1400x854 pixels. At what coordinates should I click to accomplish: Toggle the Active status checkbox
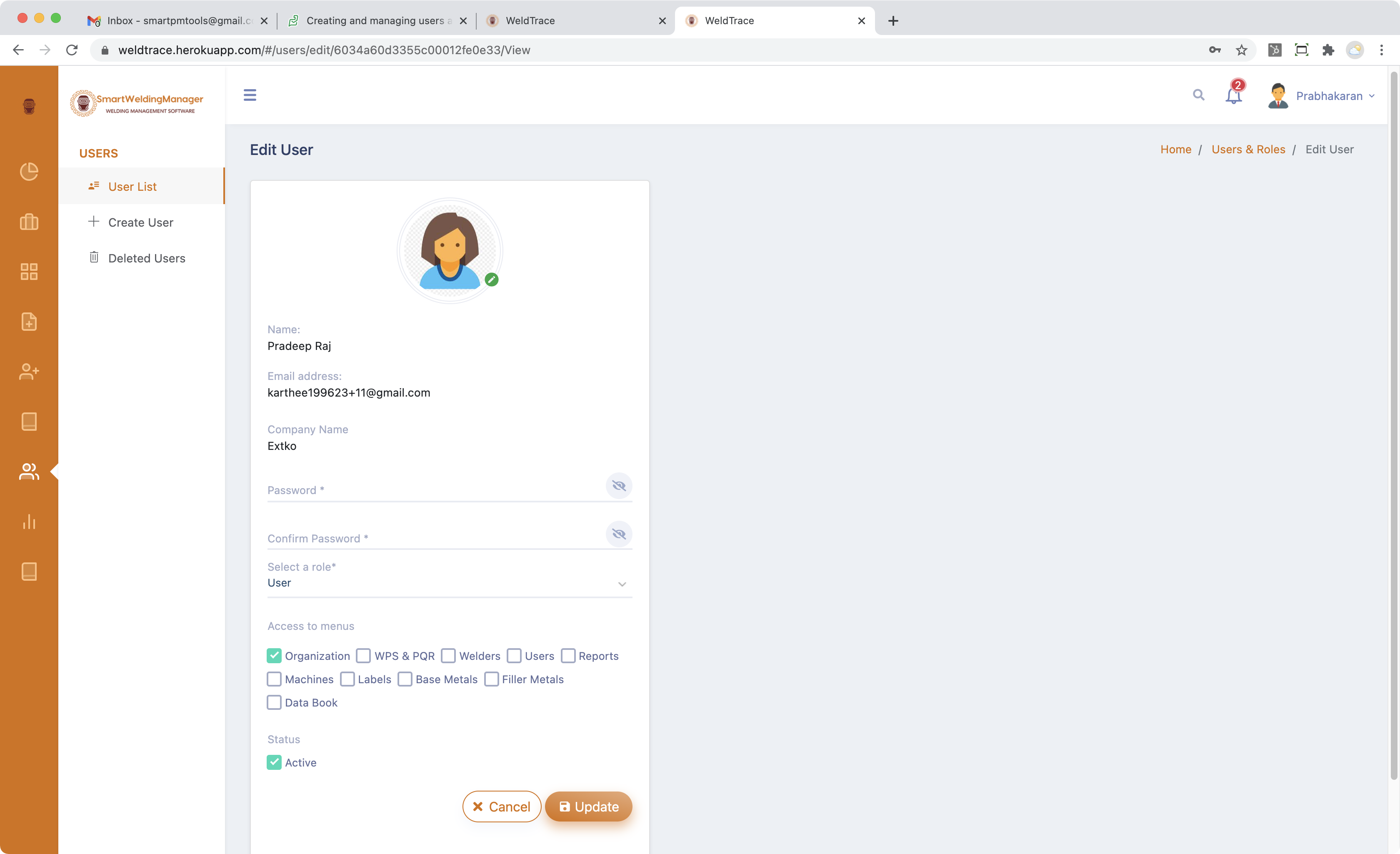tap(274, 762)
